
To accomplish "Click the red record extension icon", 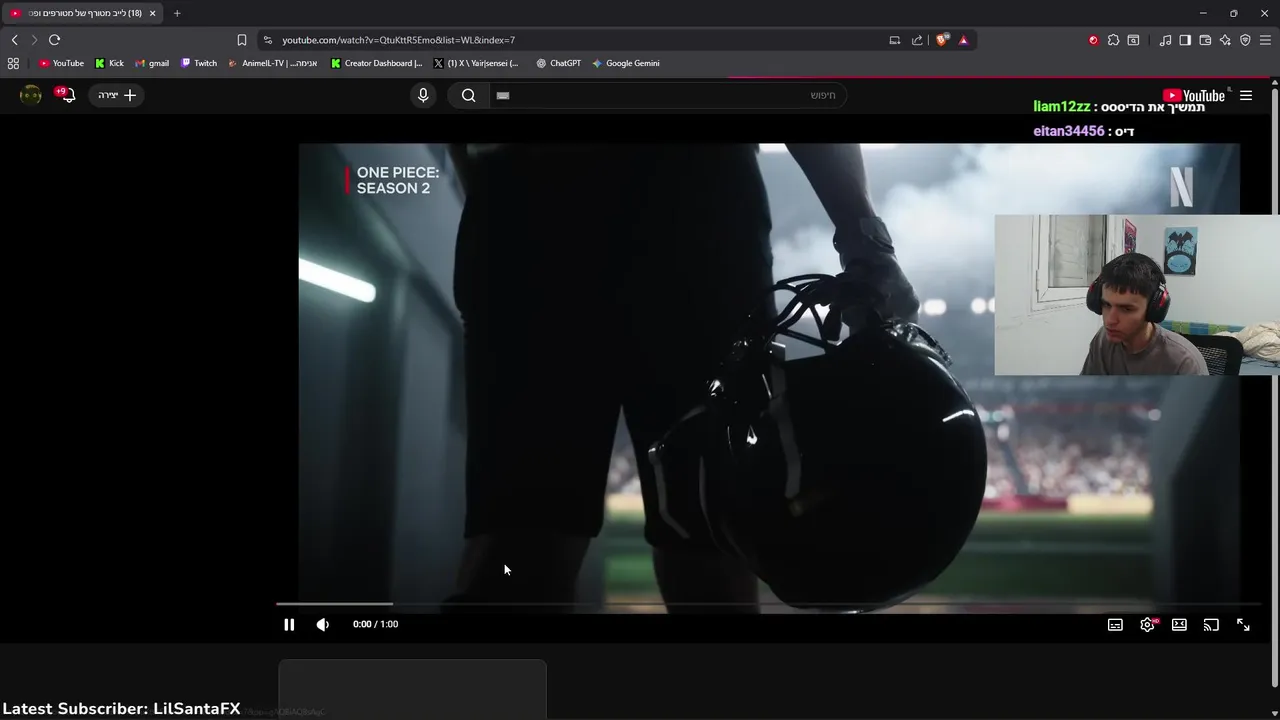I will (1093, 40).
